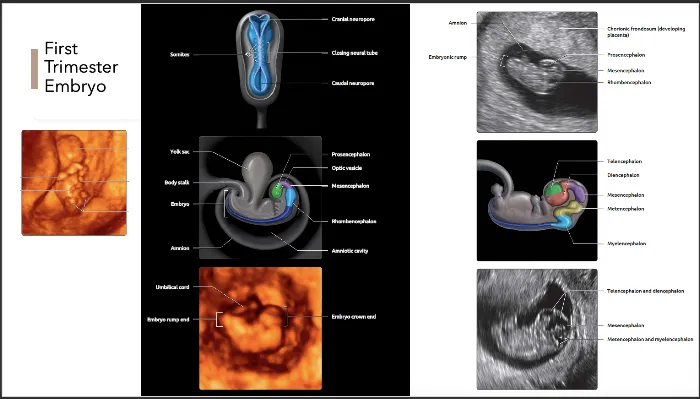Click the "Metencephalon" label under Mesencephalon
Screen dimensions: 700x399
tap(625, 208)
